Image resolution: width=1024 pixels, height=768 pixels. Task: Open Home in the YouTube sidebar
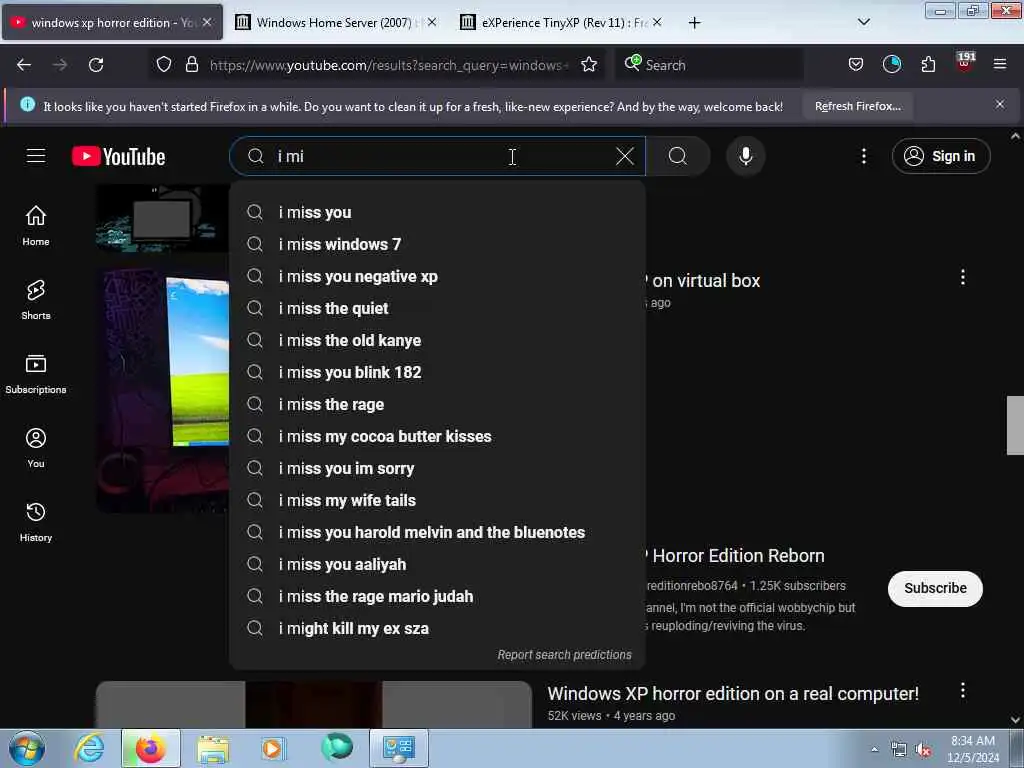click(x=36, y=225)
